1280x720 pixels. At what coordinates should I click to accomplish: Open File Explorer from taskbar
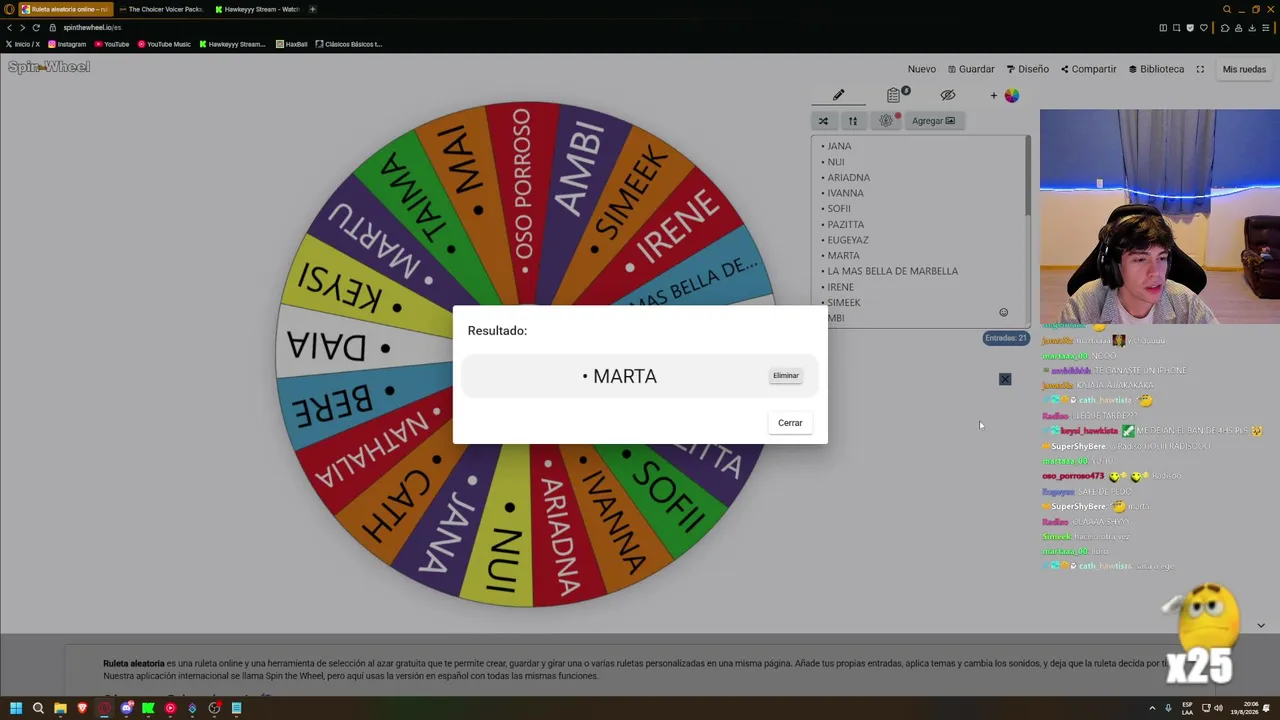[x=60, y=708]
